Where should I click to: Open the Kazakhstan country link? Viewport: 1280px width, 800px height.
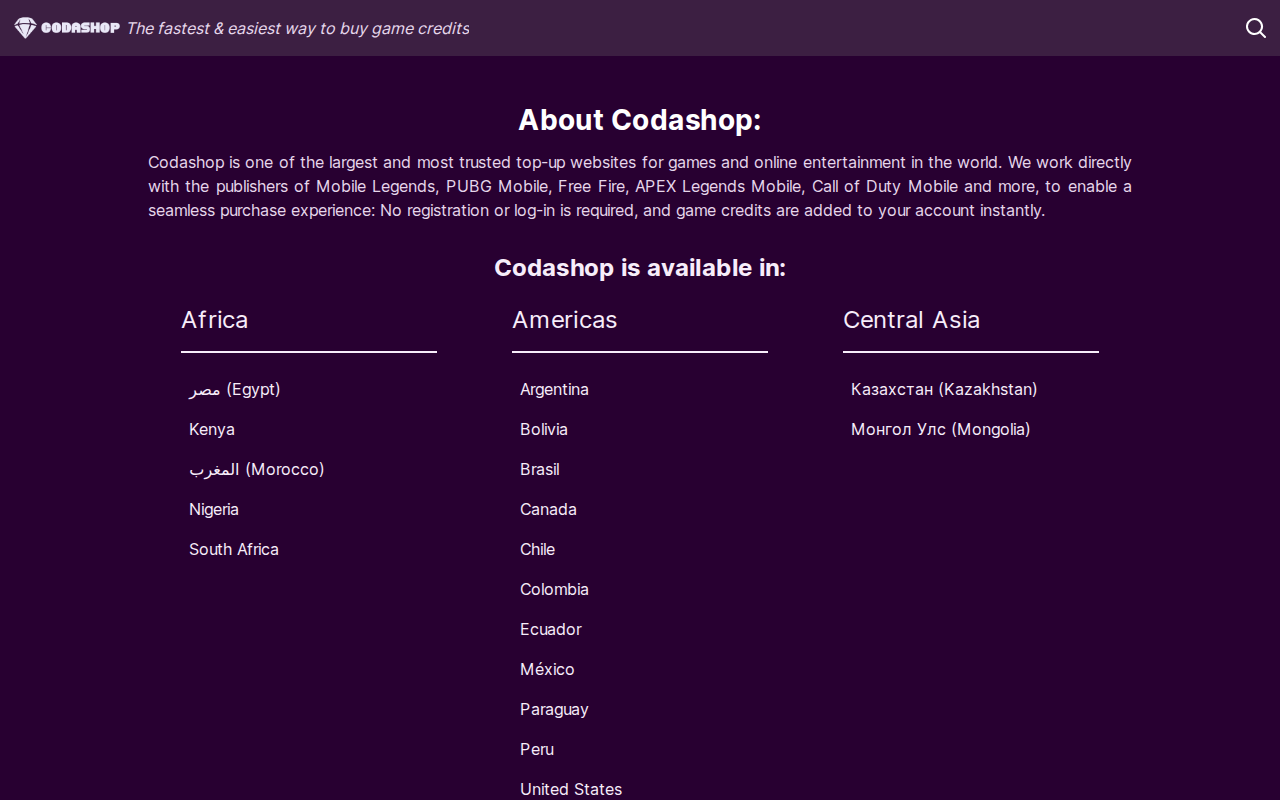tap(944, 389)
